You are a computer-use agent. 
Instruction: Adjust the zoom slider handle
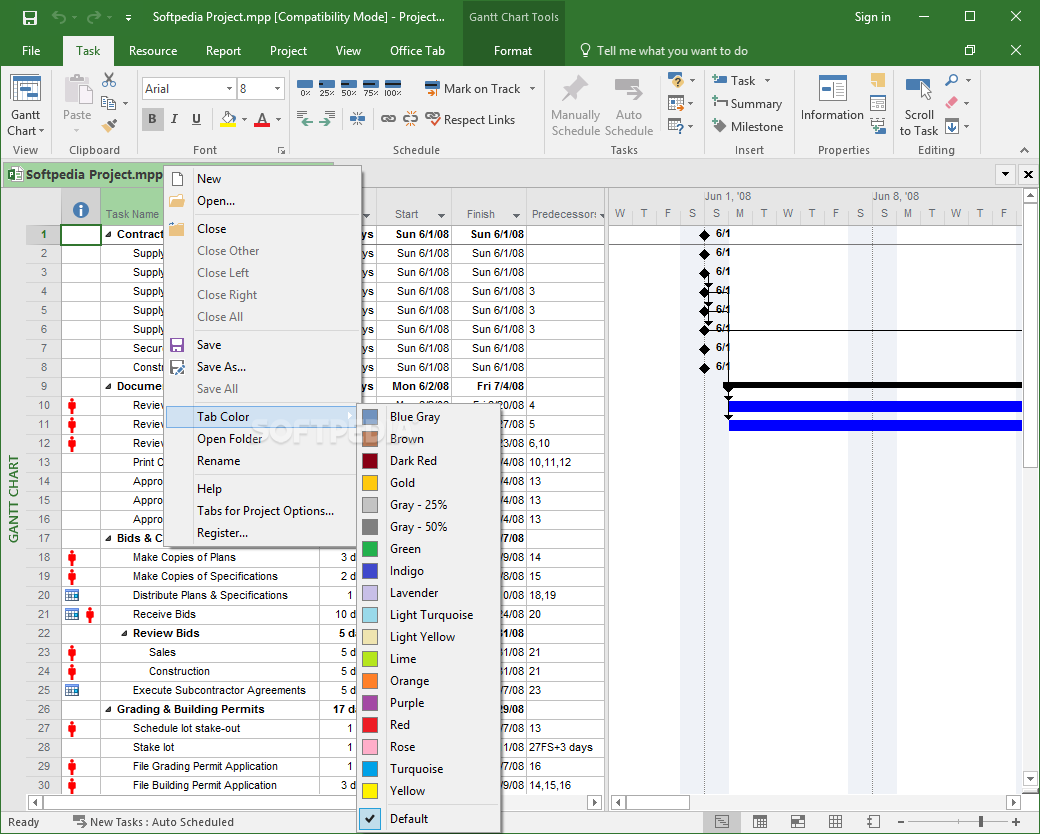click(980, 822)
